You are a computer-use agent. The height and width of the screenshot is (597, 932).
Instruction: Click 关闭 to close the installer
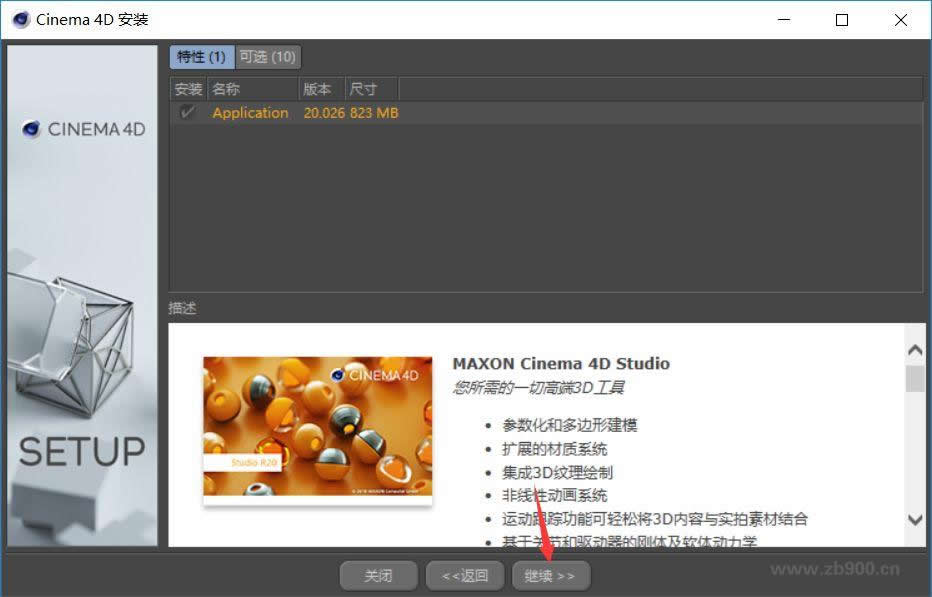tap(379, 575)
